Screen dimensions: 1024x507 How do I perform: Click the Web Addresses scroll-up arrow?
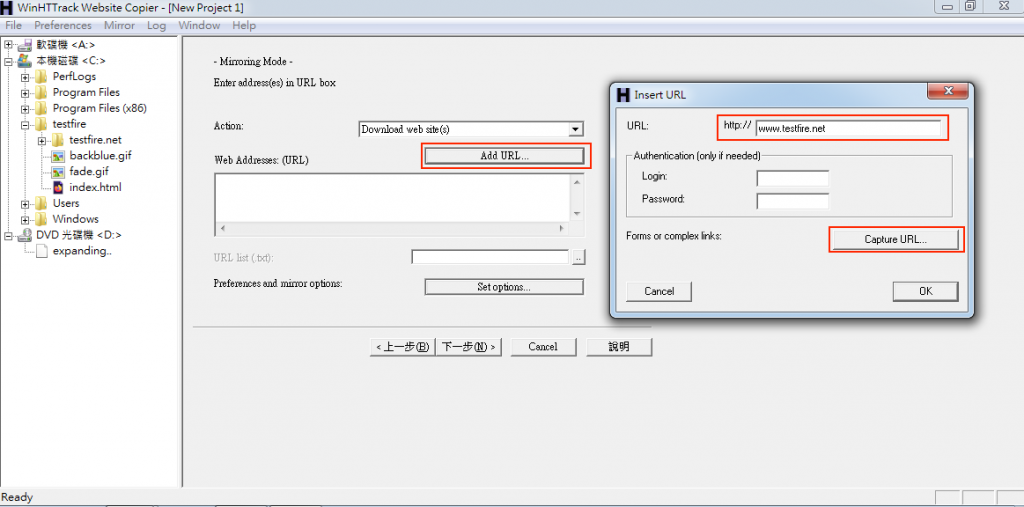[x=577, y=182]
